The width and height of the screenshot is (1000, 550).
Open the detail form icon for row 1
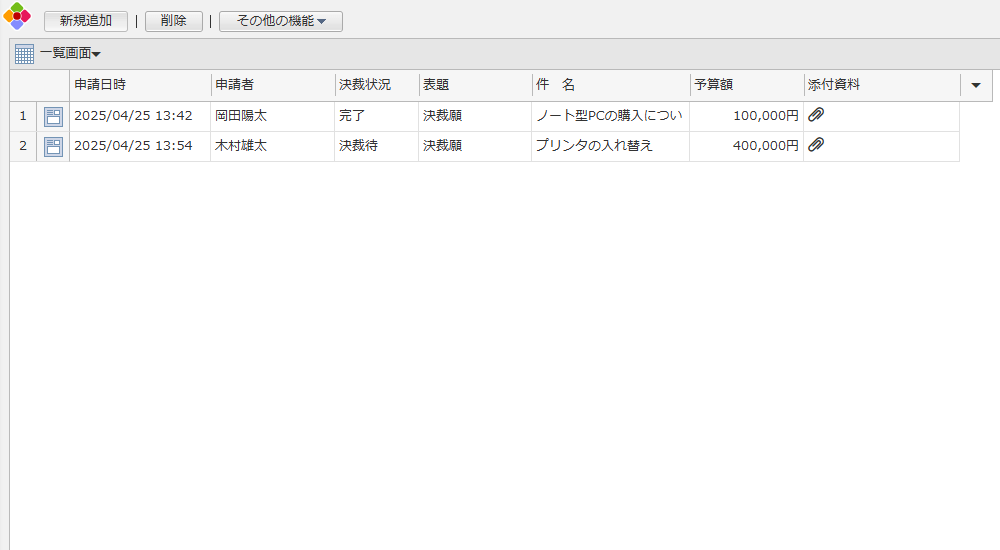53,116
